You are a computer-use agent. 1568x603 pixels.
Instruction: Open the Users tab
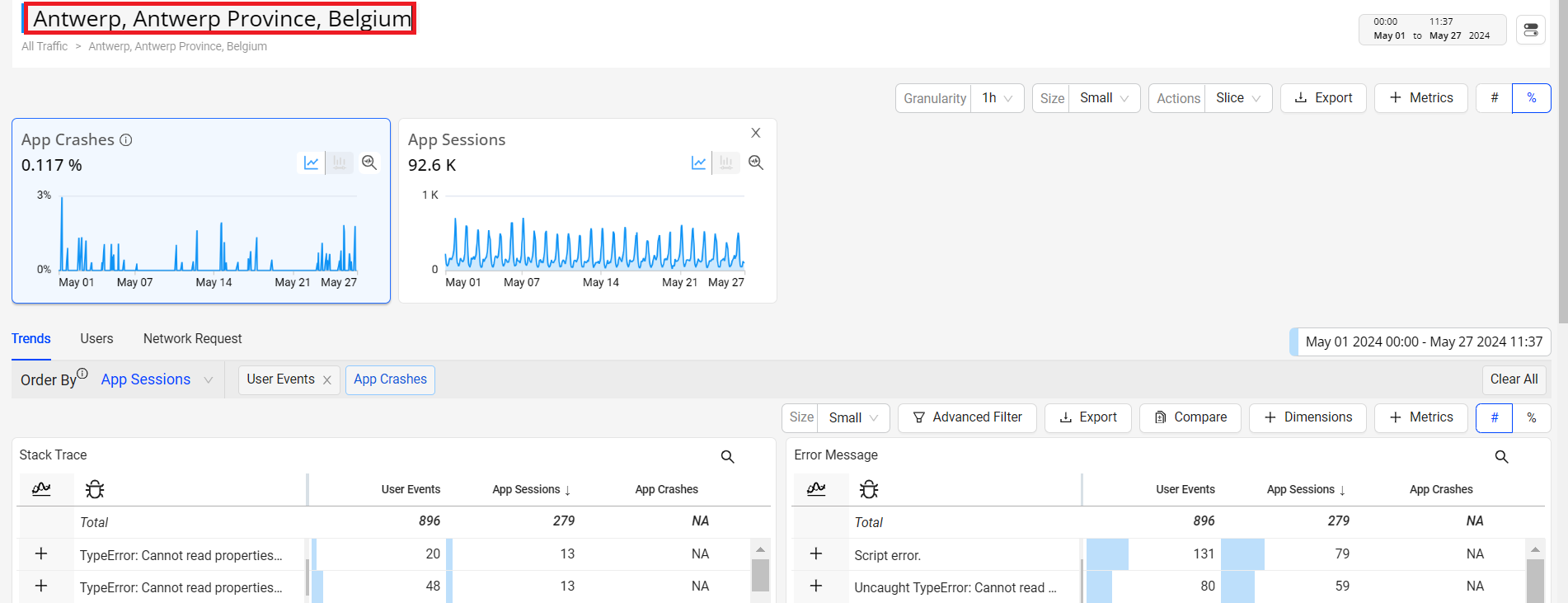[96, 339]
